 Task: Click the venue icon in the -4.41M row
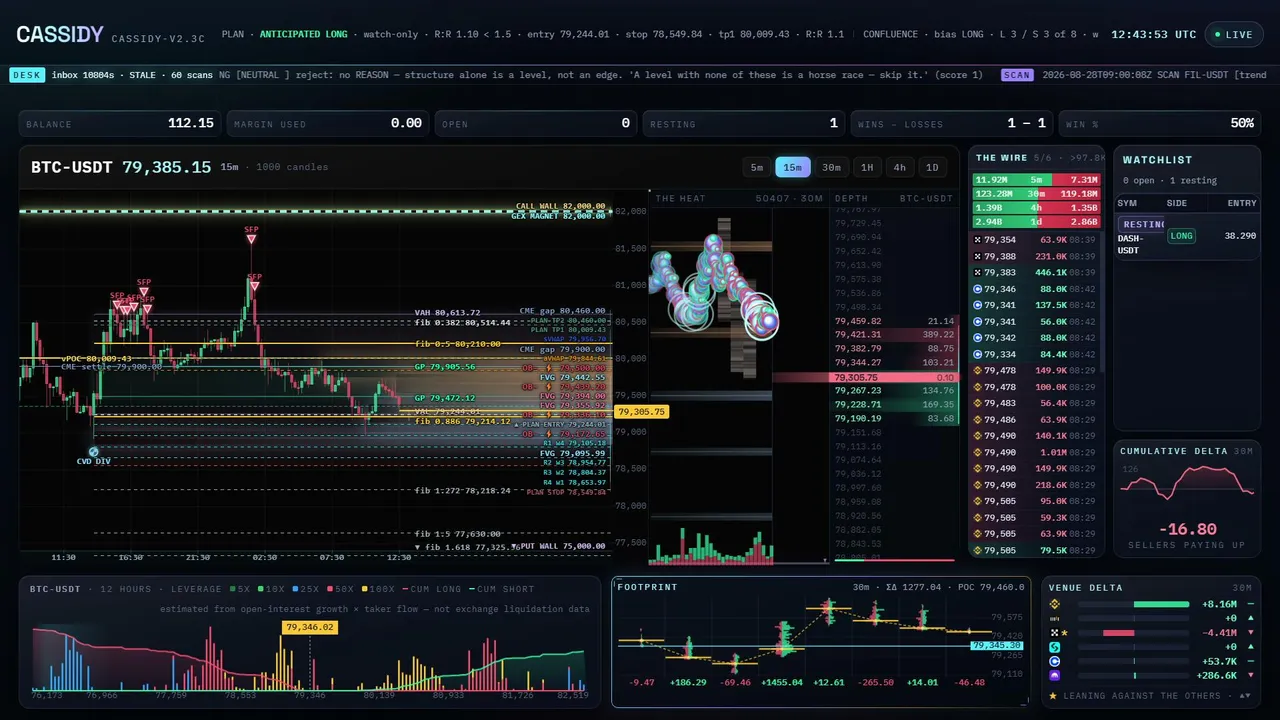coord(1054,633)
